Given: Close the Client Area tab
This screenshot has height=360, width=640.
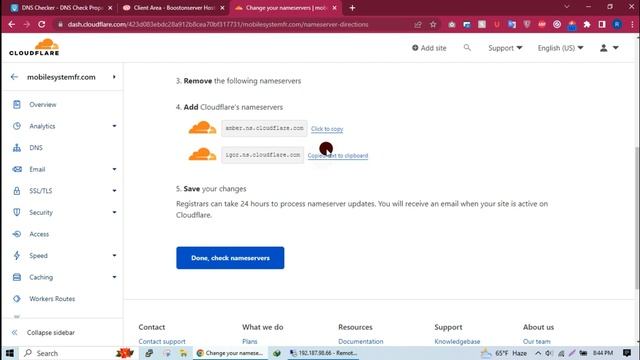Looking at the screenshot, I should (222, 8).
